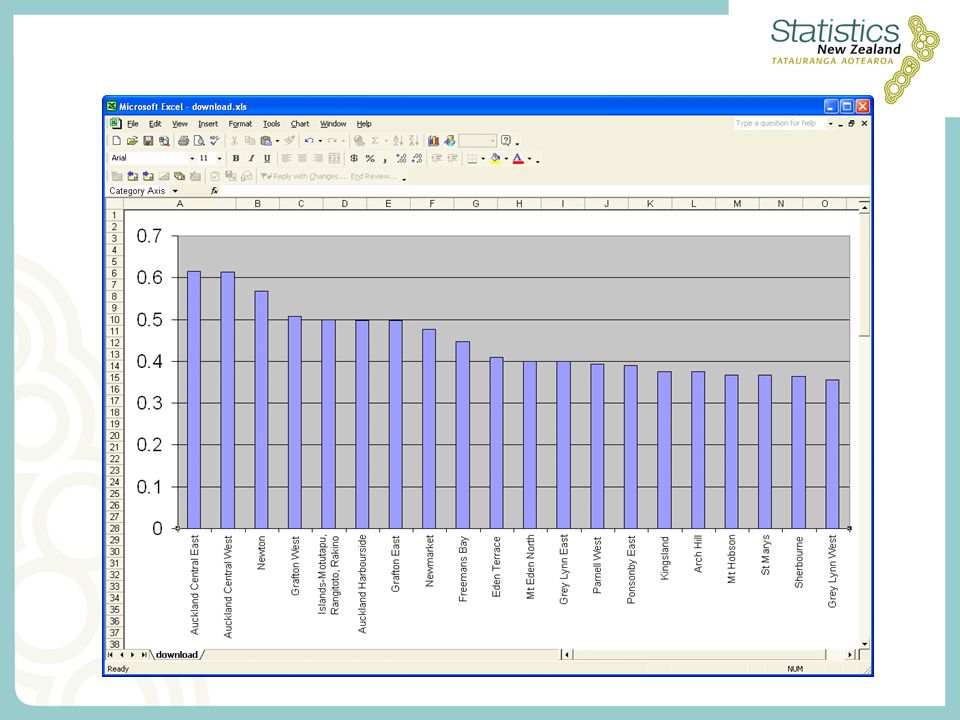960x720 pixels.
Task: Open Microsoft Excel Help question-mark icon
Action: pyautogui.click(x=506, y=141)
